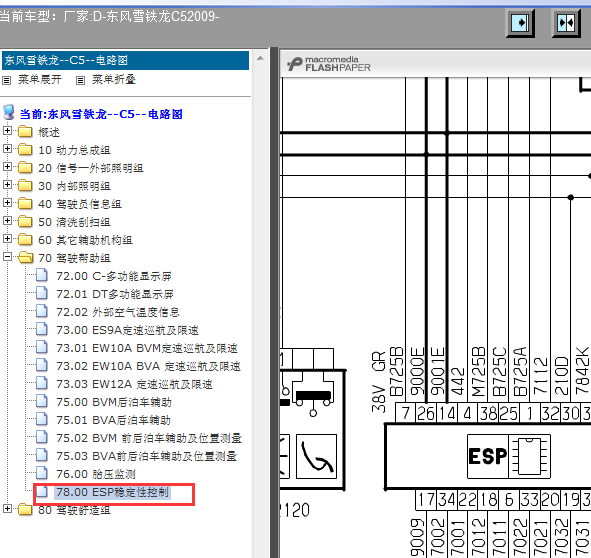Expand the 80 驾驶舒适组 node

click(x=7, y=509)
